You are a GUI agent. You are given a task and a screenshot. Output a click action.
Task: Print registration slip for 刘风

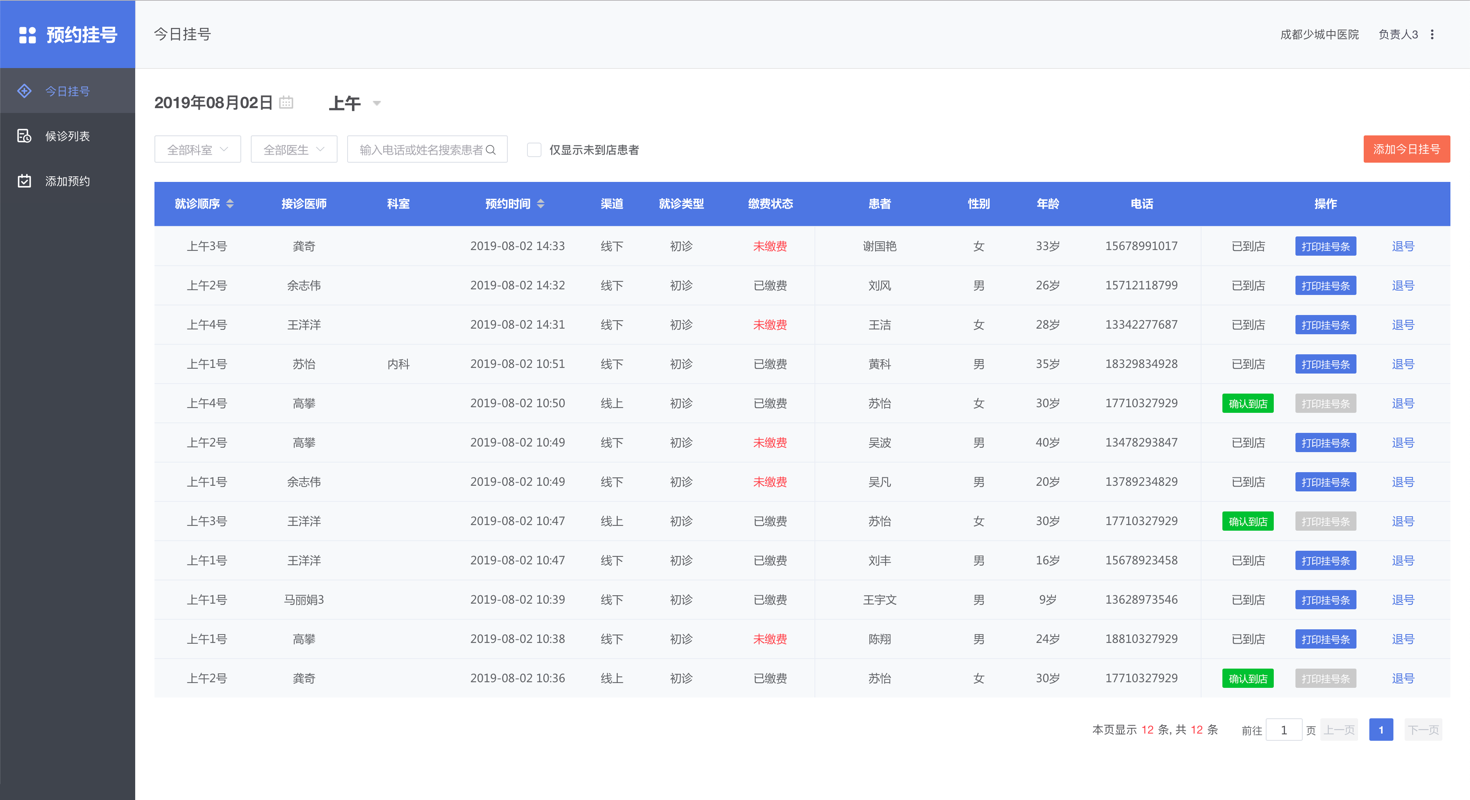[1326, 286]
